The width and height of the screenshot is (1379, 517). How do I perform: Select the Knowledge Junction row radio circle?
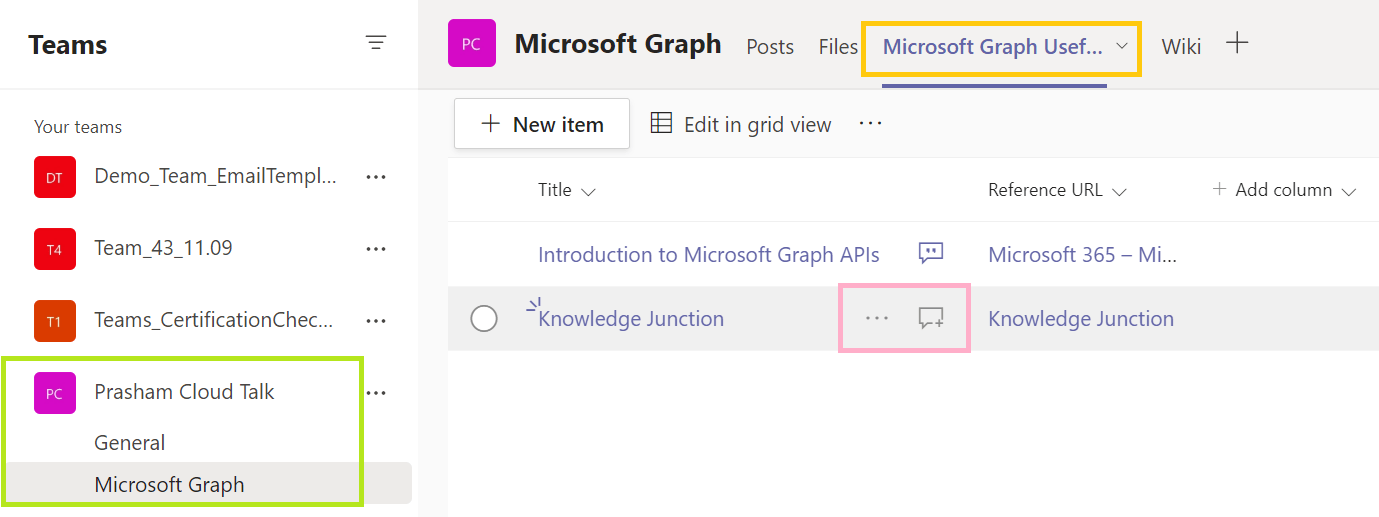(484, 318)
